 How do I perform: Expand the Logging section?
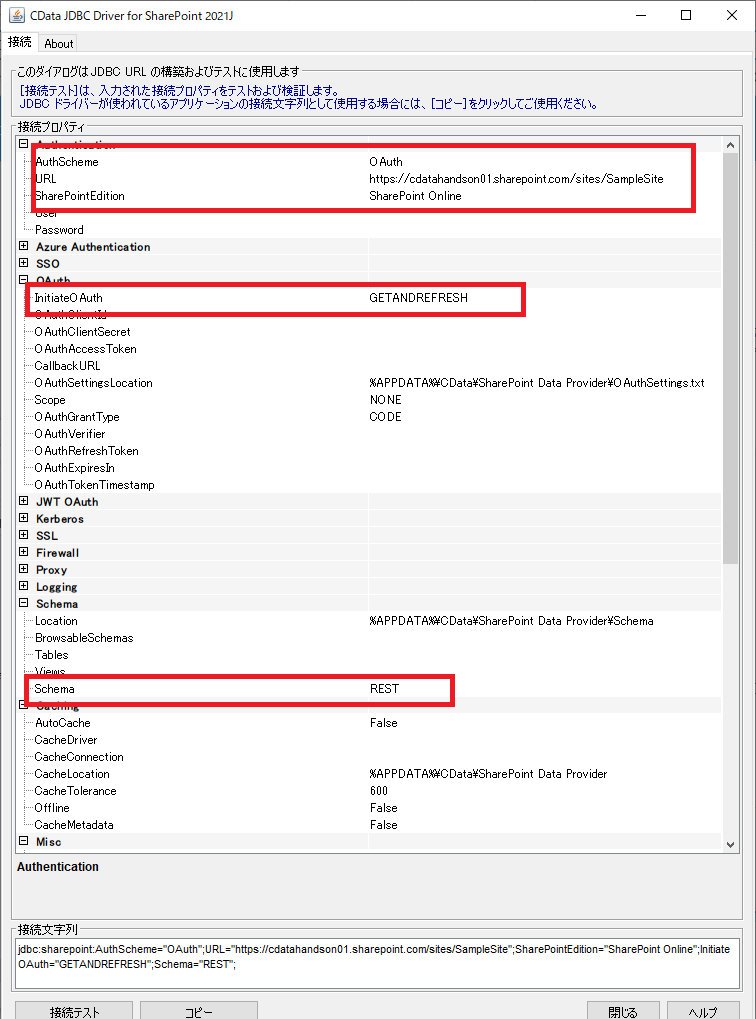point(23,586)
